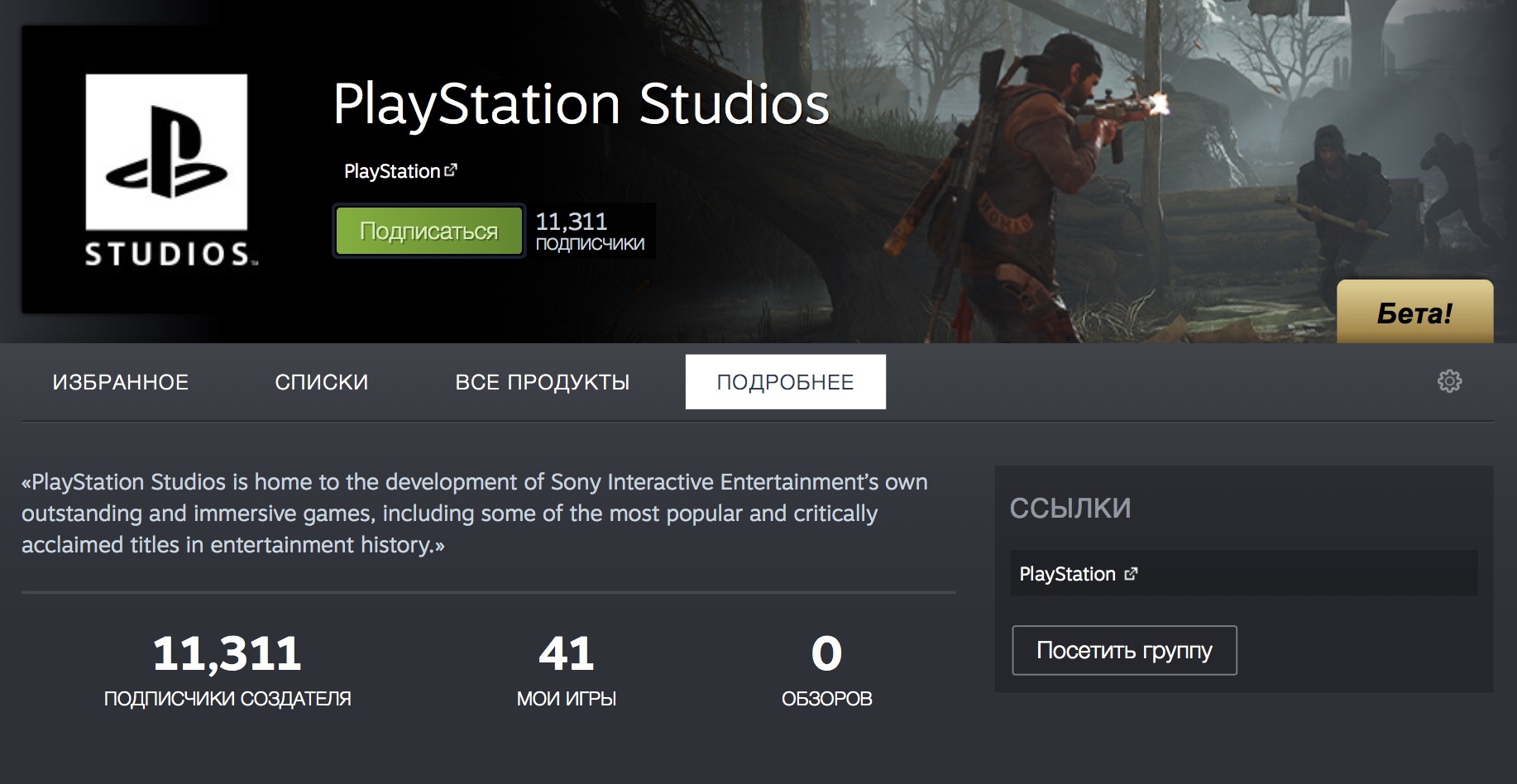Screen dimensions: 1517x784
Task: Subscribe with the Подписаться button
Action: click(x=428, y=231)
